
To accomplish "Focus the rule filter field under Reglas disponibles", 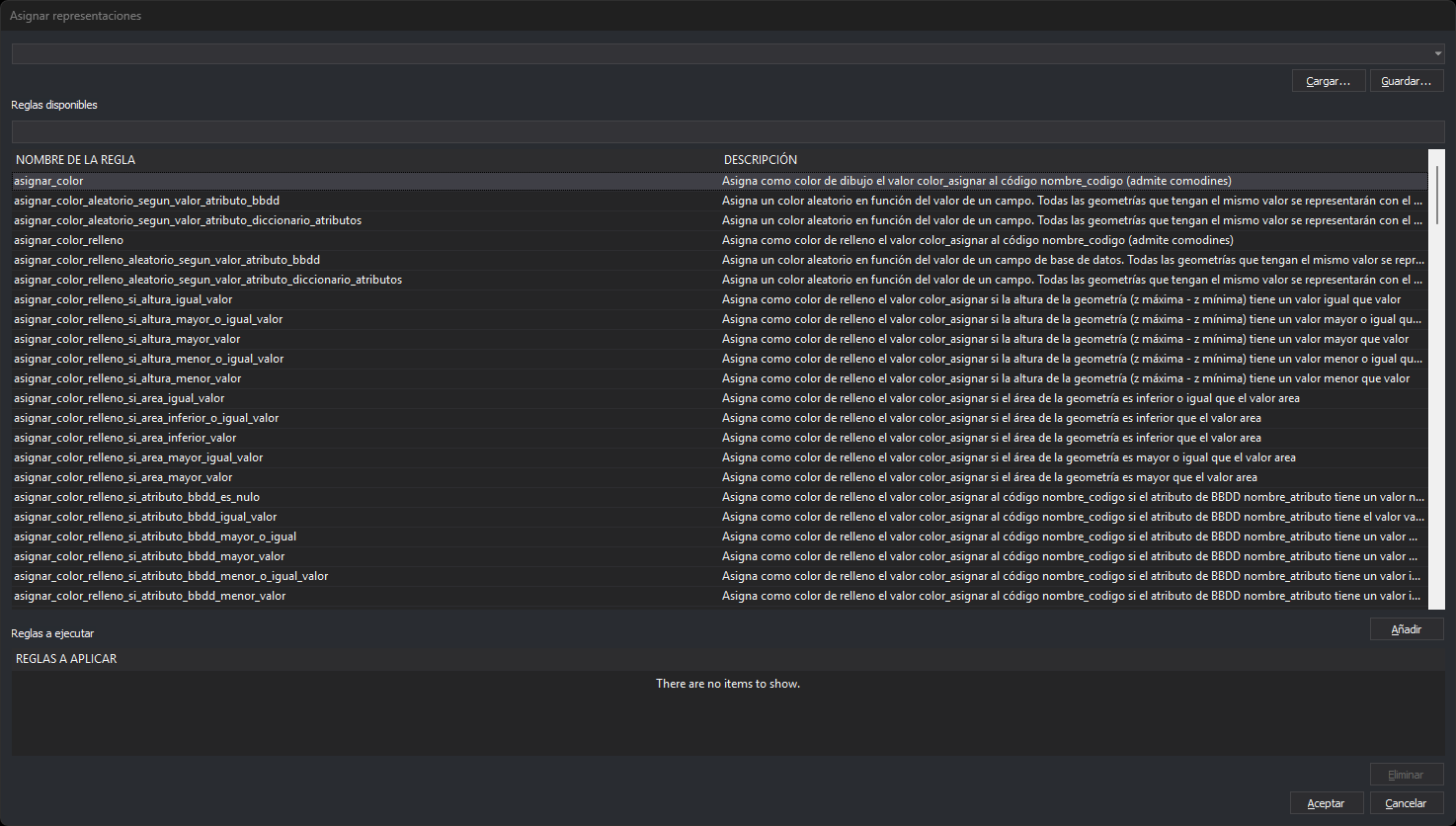I will point(728,131).
